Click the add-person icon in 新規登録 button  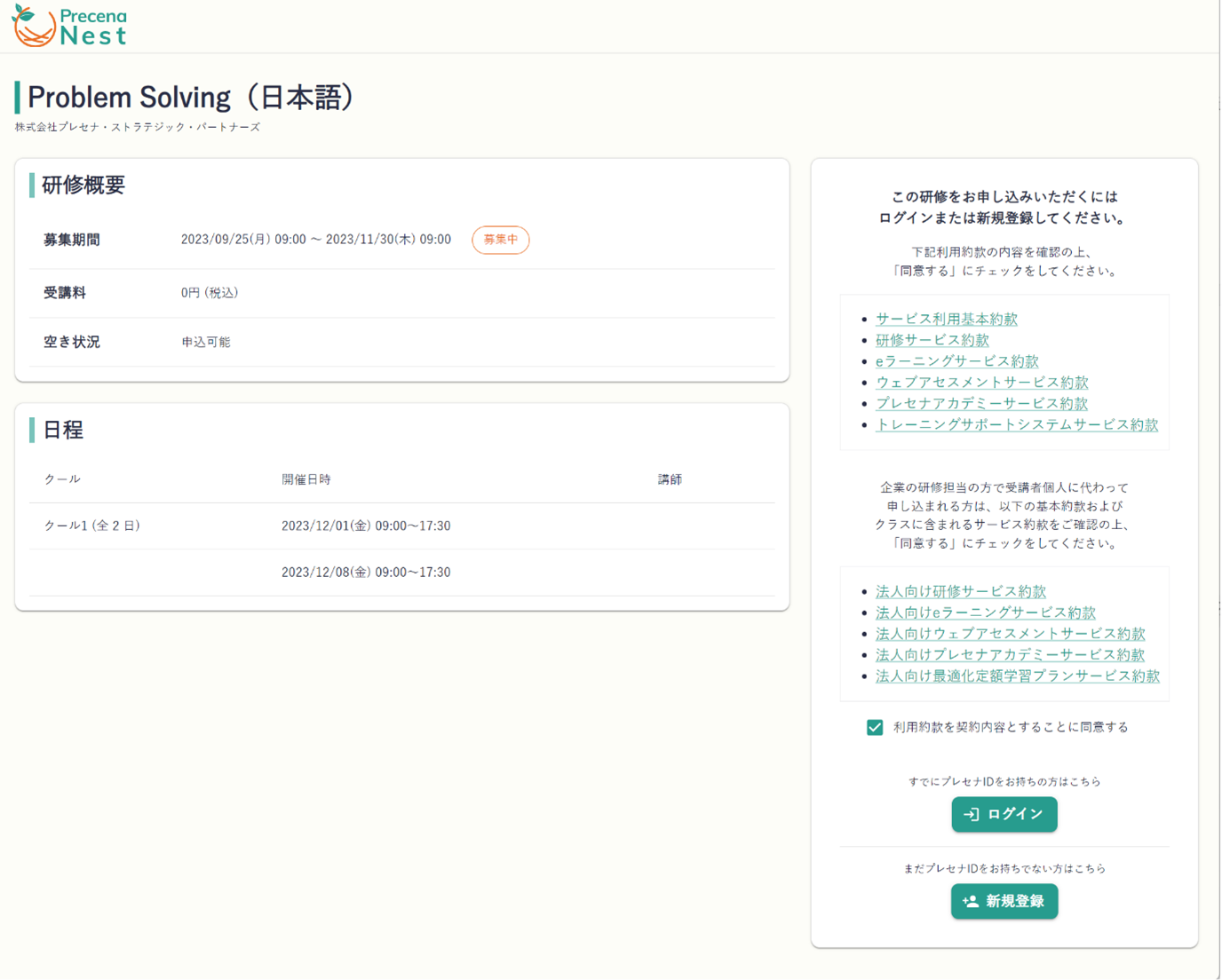point(971,901)
